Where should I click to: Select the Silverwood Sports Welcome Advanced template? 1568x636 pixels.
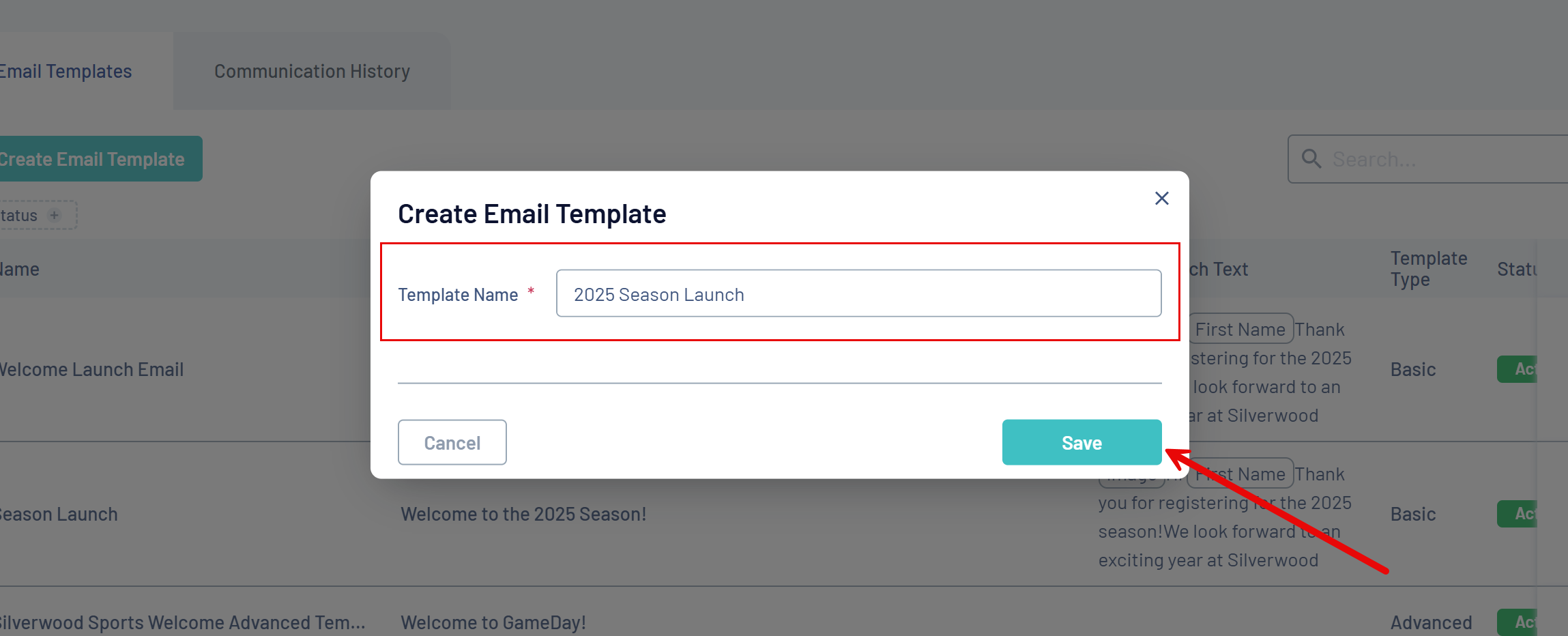(x=183, y=622)
